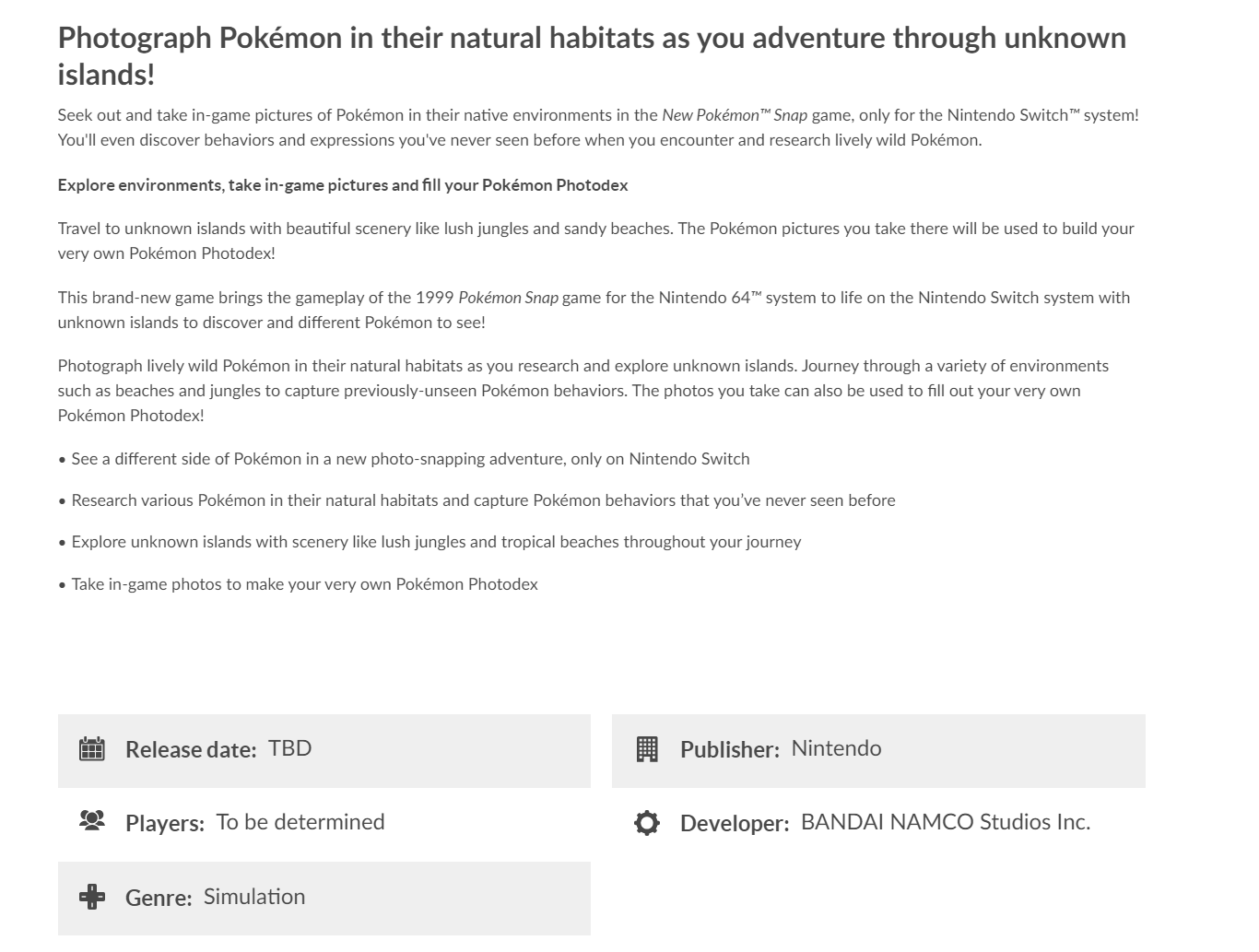Screen dimensions: 1259x952
Task: Click the 'See a different side of Pokémon' bullet
Action: point(410,459)
